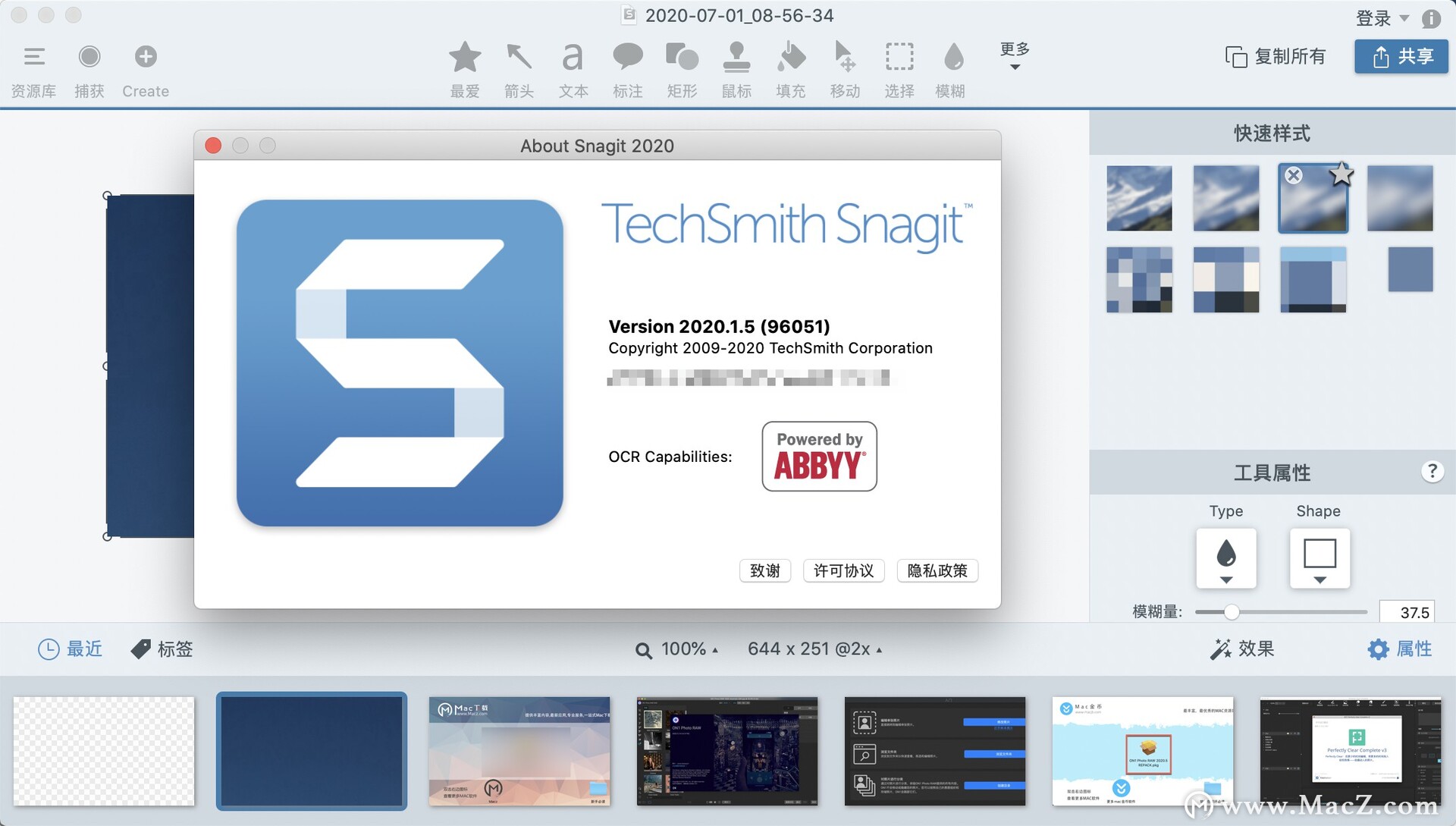This screenshot has height=826, width=1456.
Task: Switch to the 标签 (Tags) tab
Action: point(162,649)
